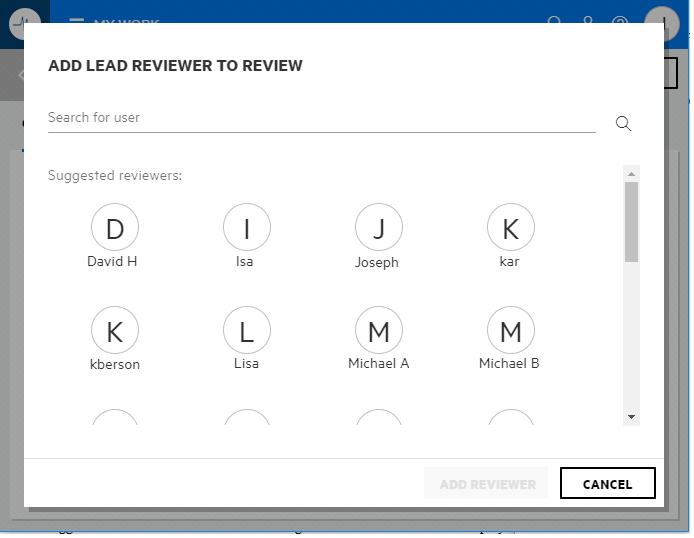Pick the Michael A avatar
Viewport: 694px width, 538px height.
379,331
